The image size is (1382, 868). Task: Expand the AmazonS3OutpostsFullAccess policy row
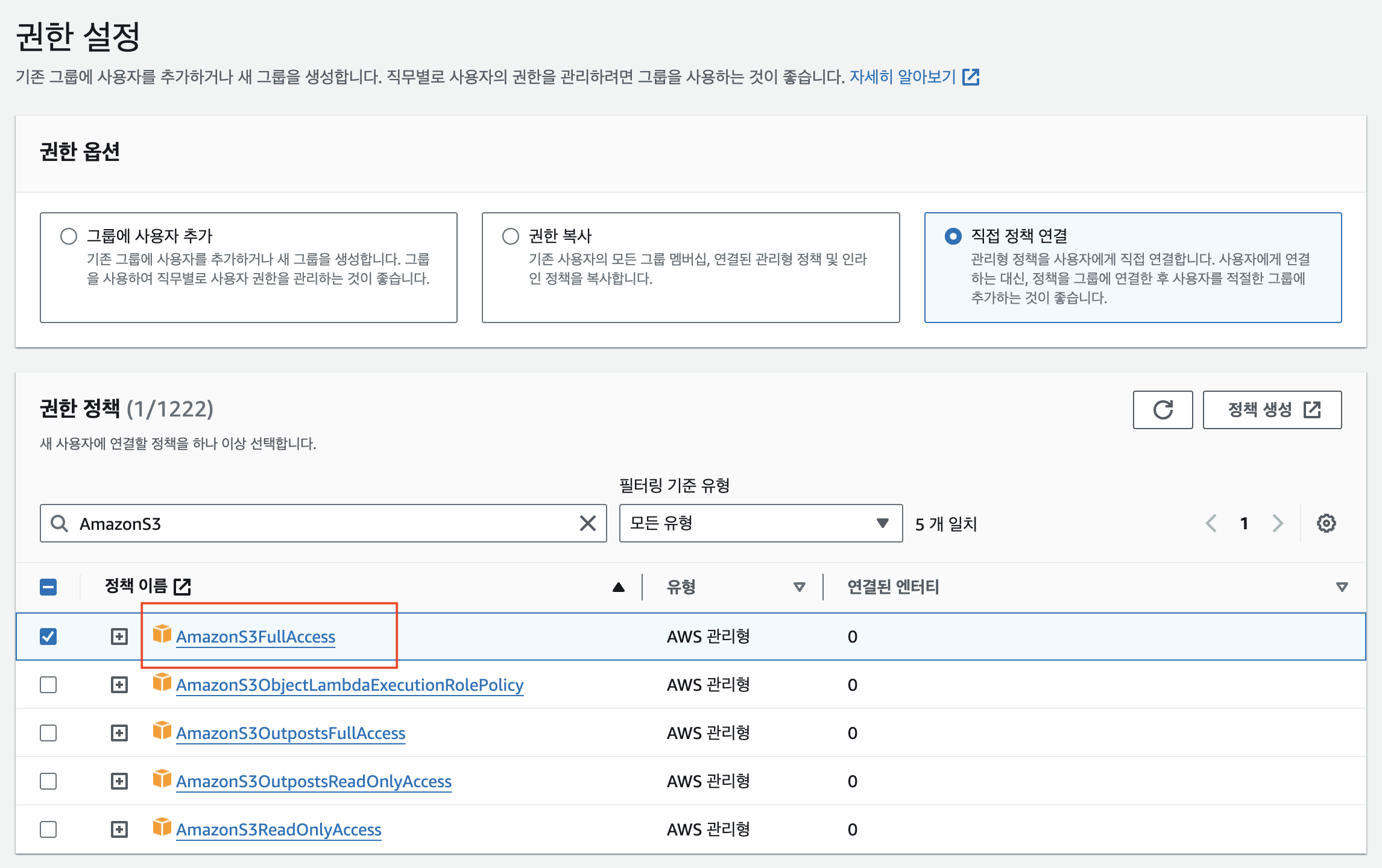119,733
